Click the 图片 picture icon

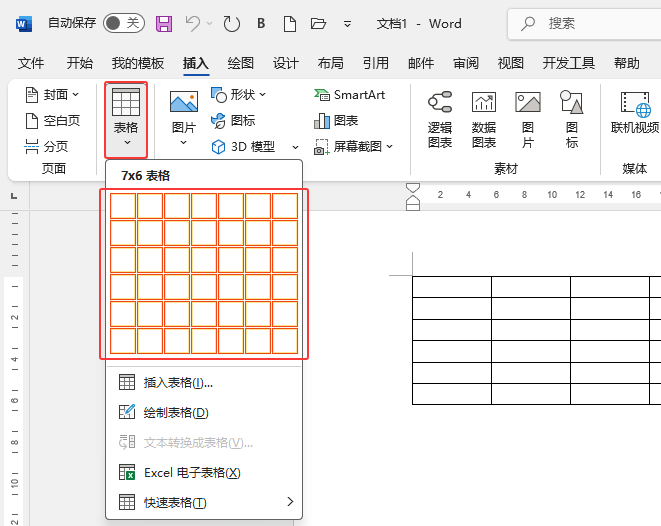[x=184, y=102]
